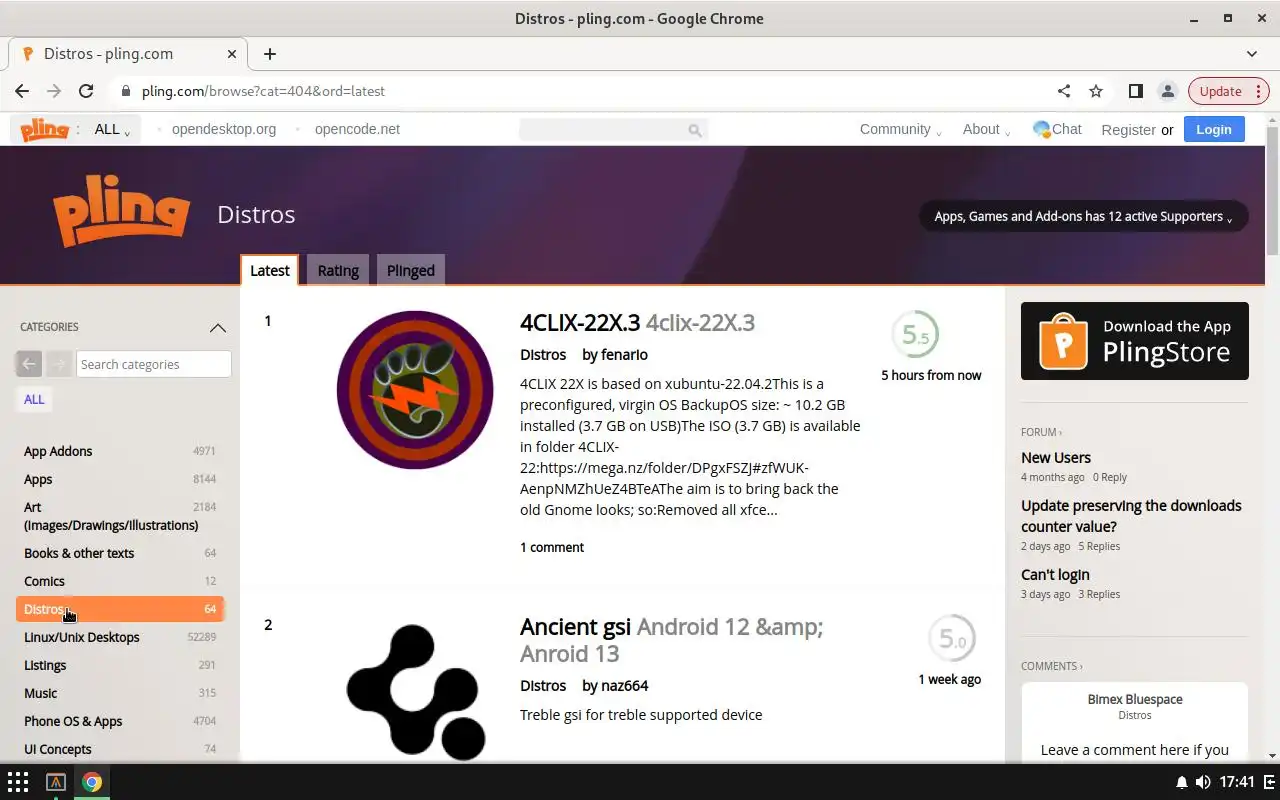Open author link fenario

point(624,355)
